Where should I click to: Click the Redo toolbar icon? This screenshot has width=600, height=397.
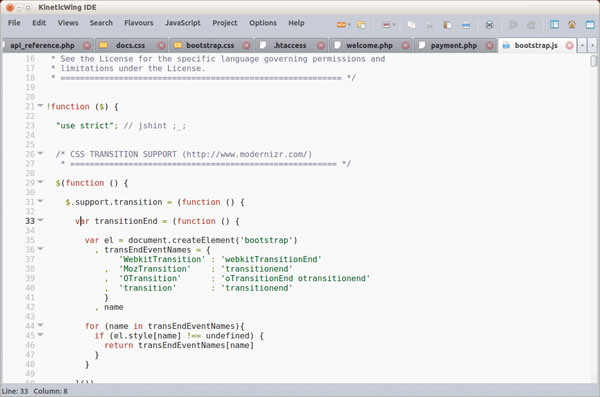(x=531, y=25)
